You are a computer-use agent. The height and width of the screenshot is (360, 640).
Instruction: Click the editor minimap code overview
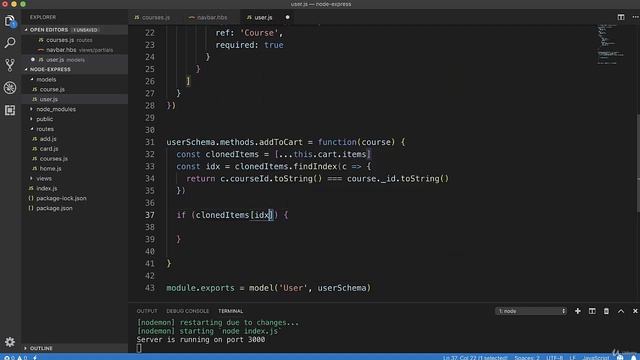click(x=610, y=45)
